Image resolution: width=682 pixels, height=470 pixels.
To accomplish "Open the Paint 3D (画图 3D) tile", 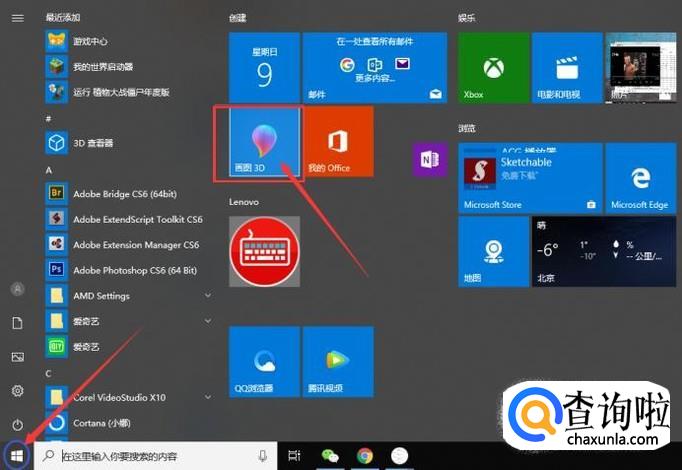I will click(x=264, y=142).
